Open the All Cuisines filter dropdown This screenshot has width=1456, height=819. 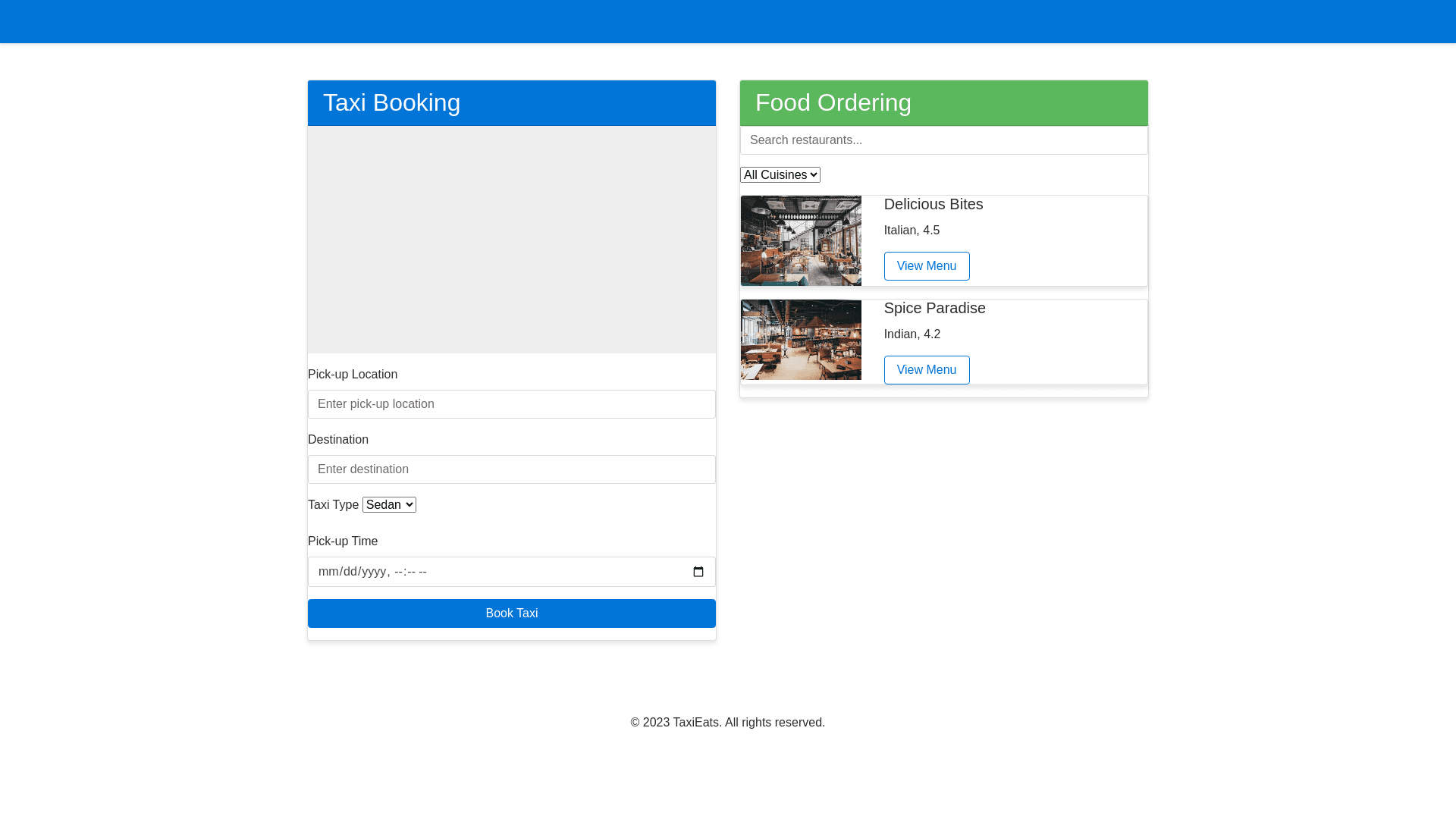click(x=780, y=175)
